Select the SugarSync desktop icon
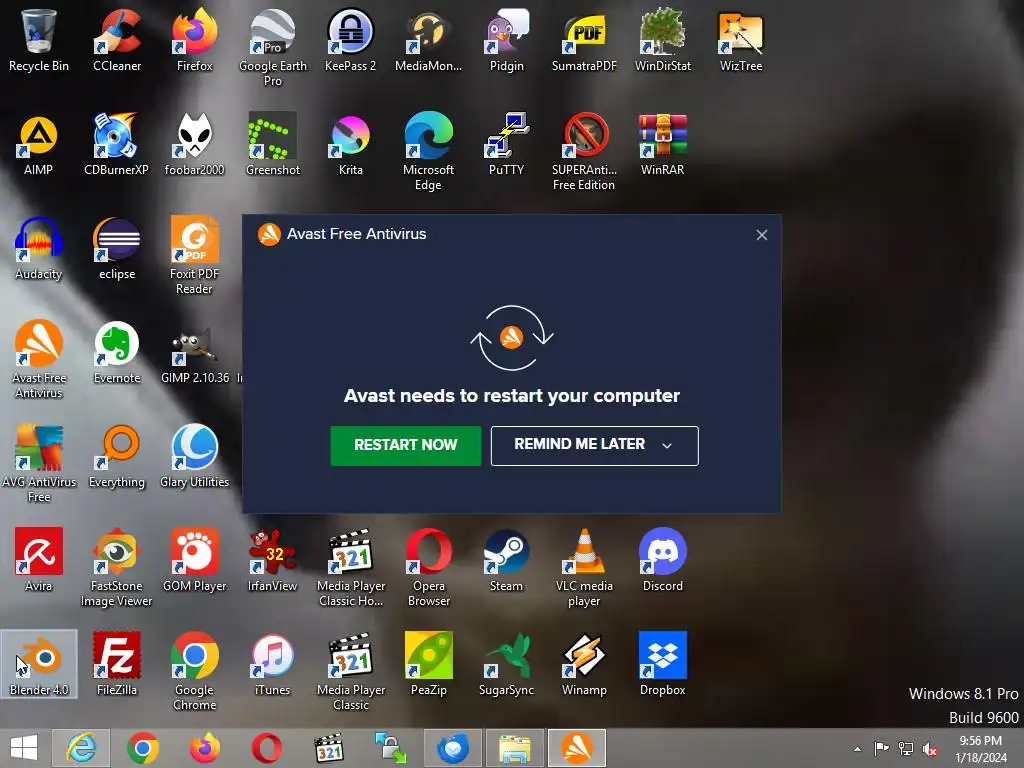This screenshot has width=1024, height=768. pyautogui.click(x=507, y=664)
